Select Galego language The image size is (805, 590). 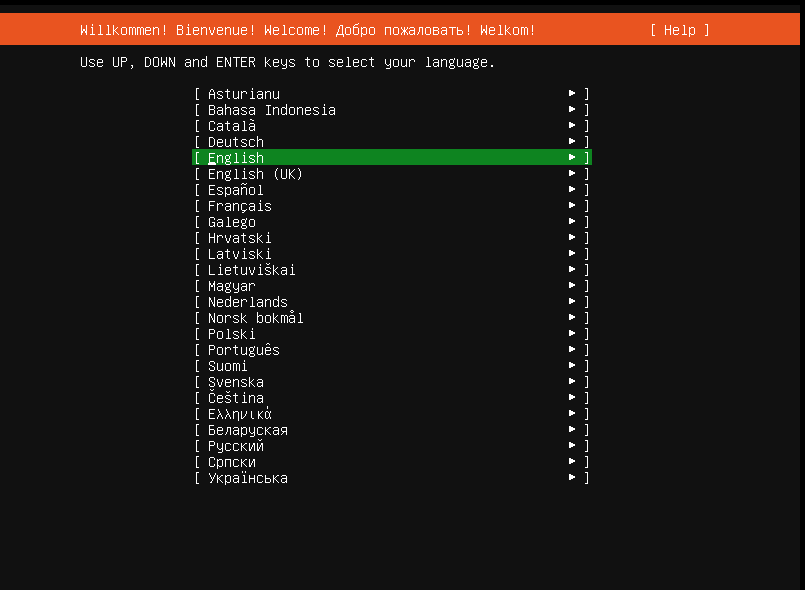click(392, 222)
